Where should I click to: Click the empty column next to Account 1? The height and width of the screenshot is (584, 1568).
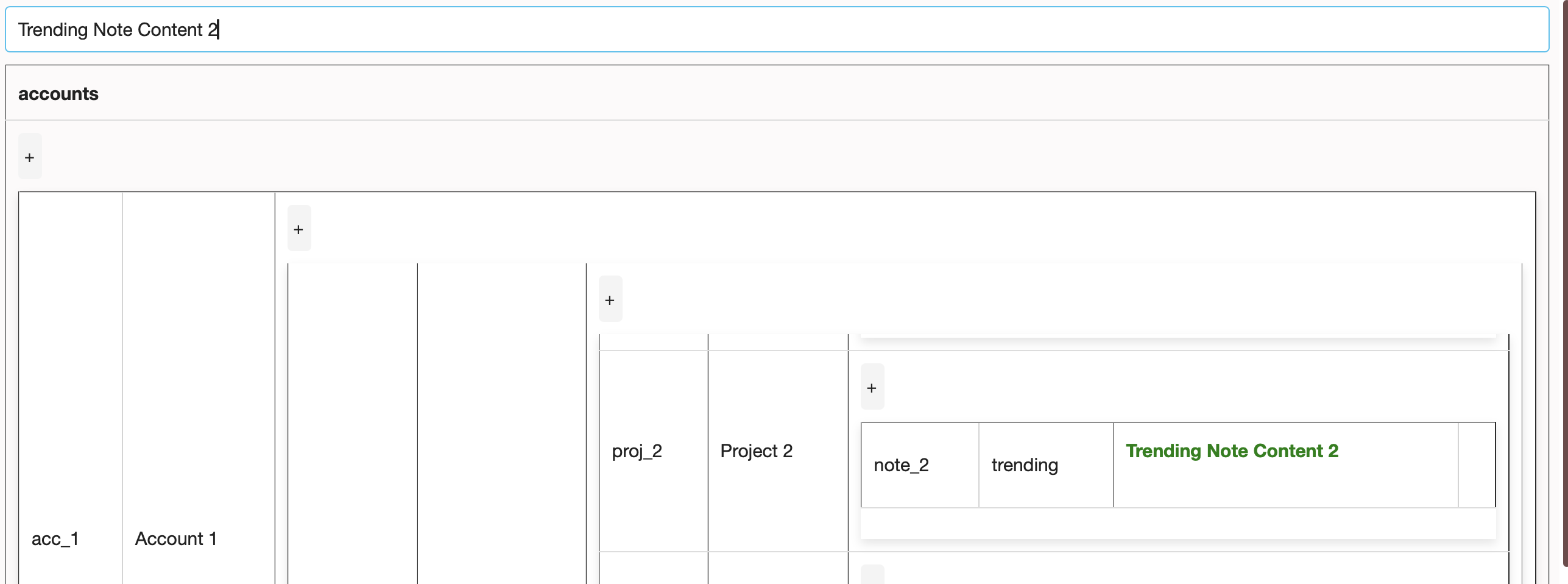(x=352, y=427)
